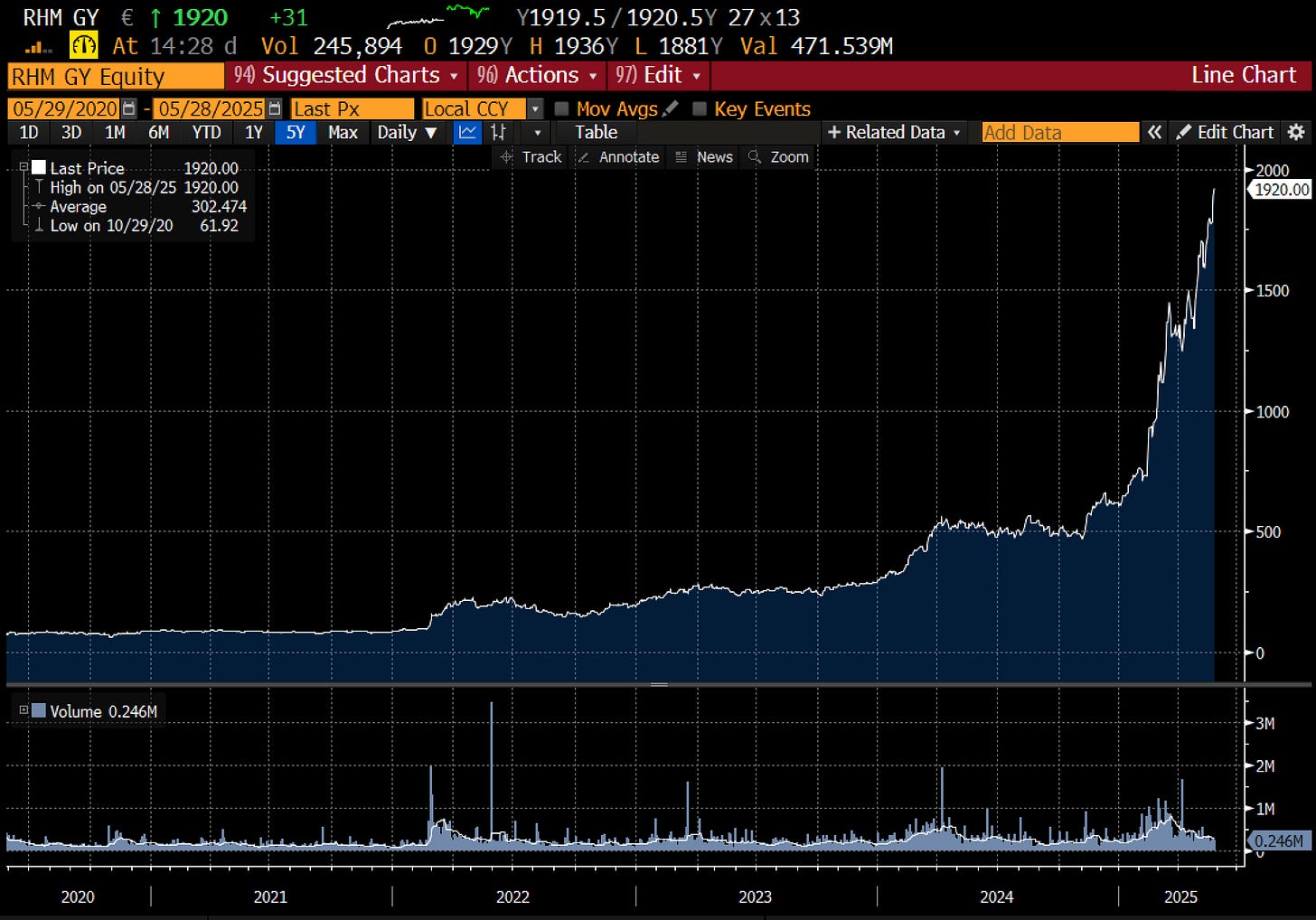This screenshot has width=1316, height=920.
Task: Toggle the Volume series checkbox
Action: 39,710
